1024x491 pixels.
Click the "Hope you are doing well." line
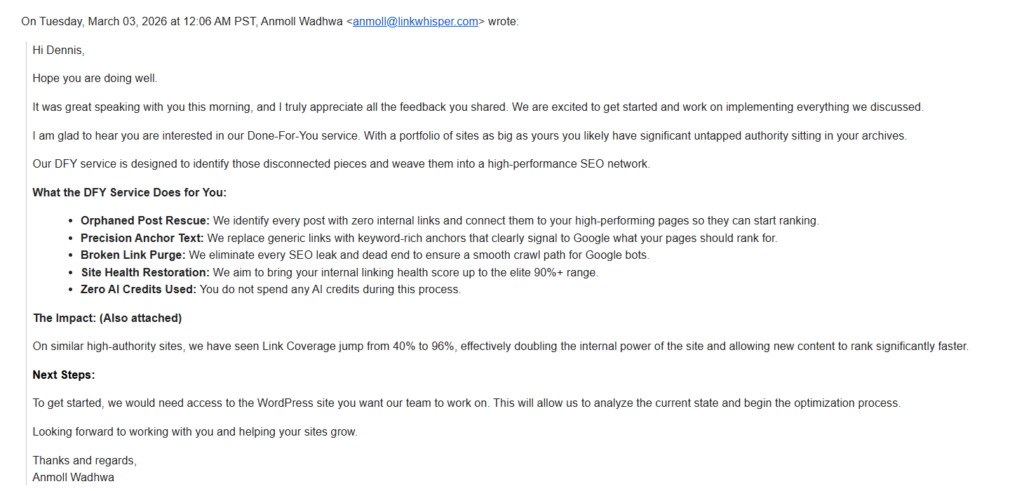95,78
